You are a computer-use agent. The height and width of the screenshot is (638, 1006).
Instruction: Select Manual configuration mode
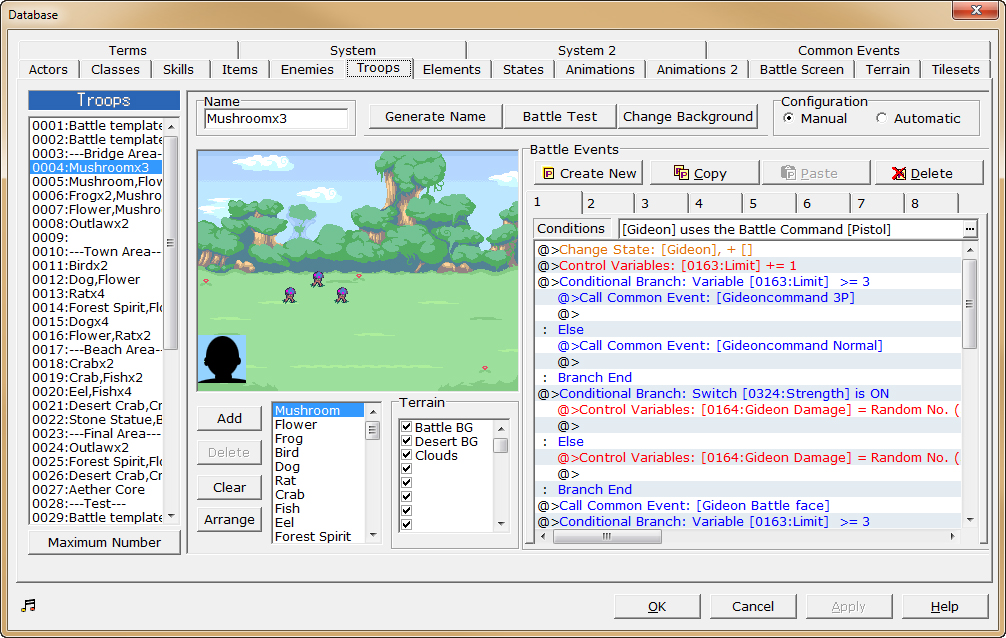(790, 117)
